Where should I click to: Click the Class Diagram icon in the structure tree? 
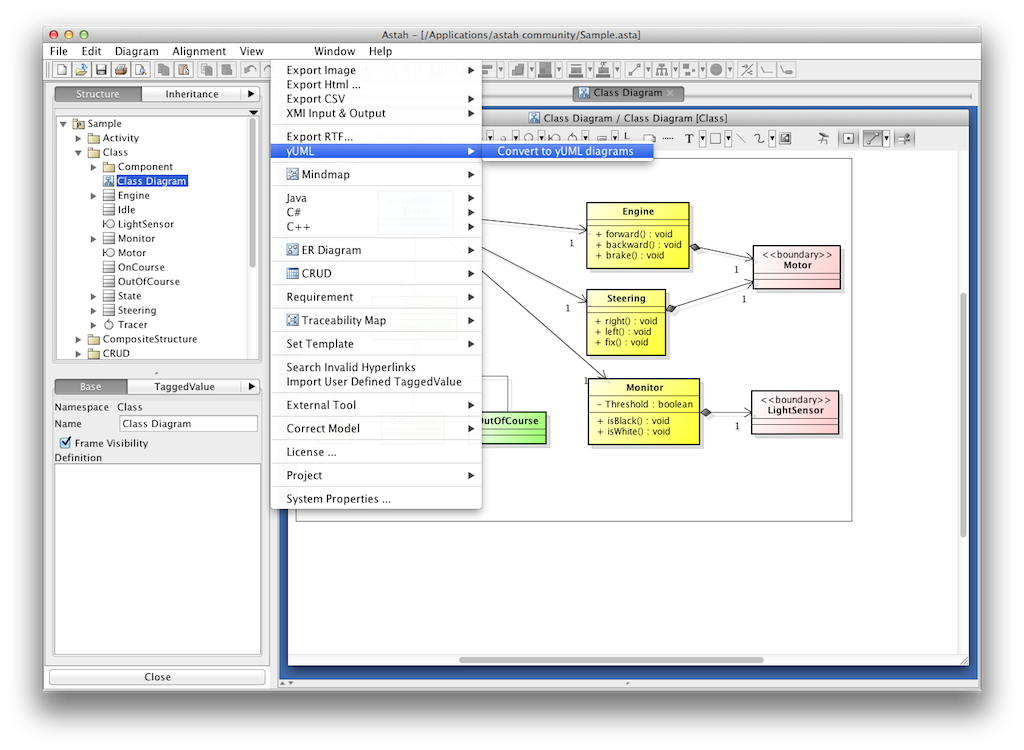click(108, 181)
